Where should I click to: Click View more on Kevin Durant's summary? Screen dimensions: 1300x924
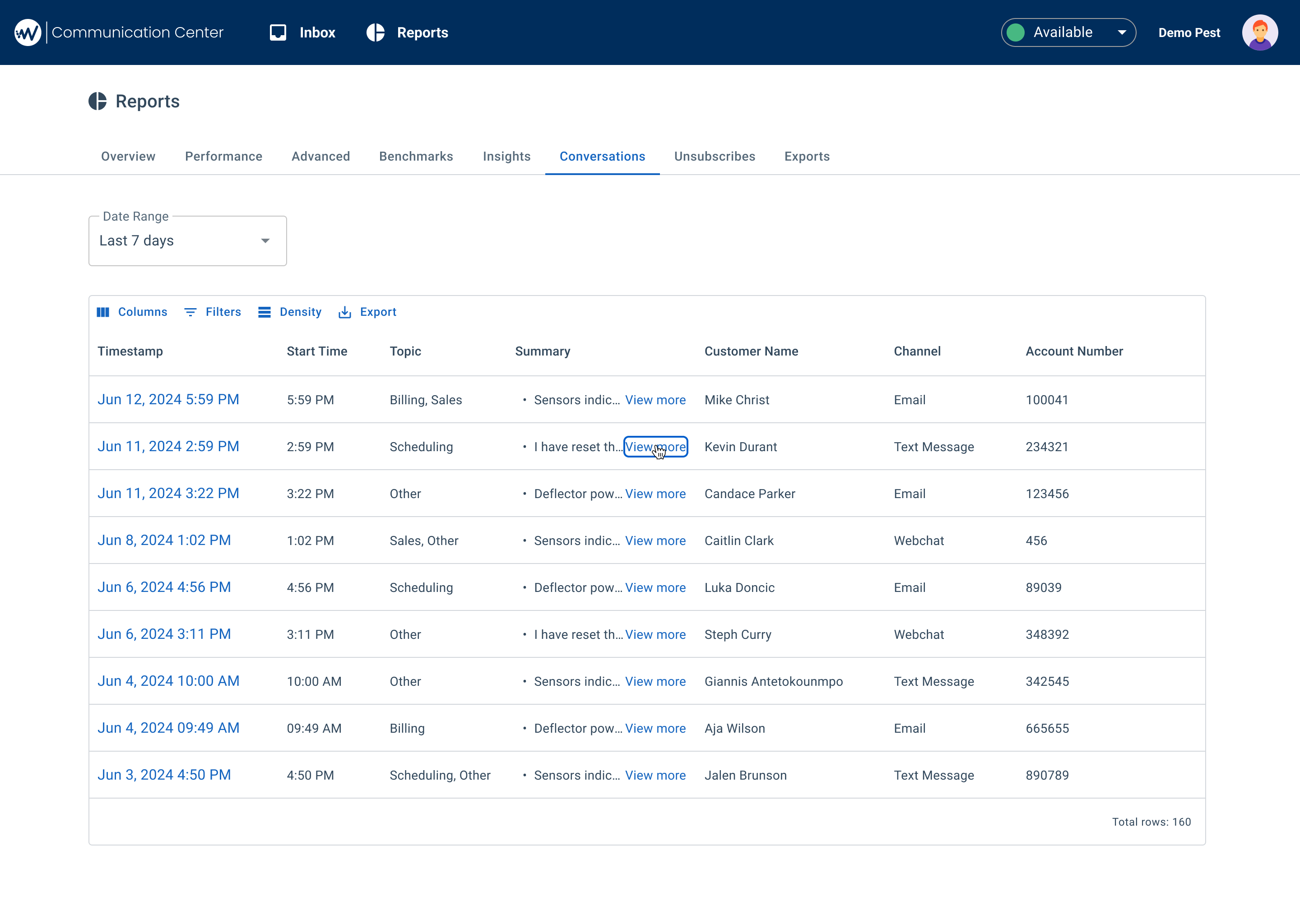click(655, 447)
